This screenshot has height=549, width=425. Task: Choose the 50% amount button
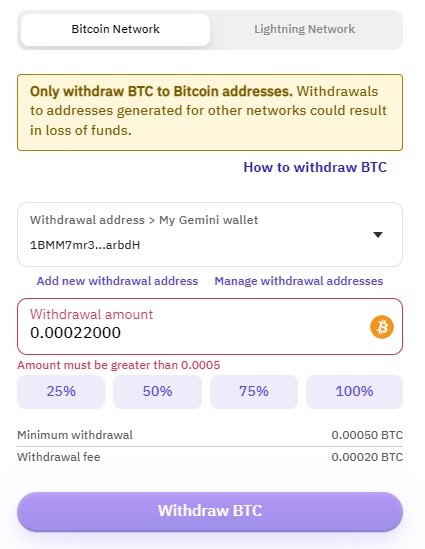coord(157,391)
